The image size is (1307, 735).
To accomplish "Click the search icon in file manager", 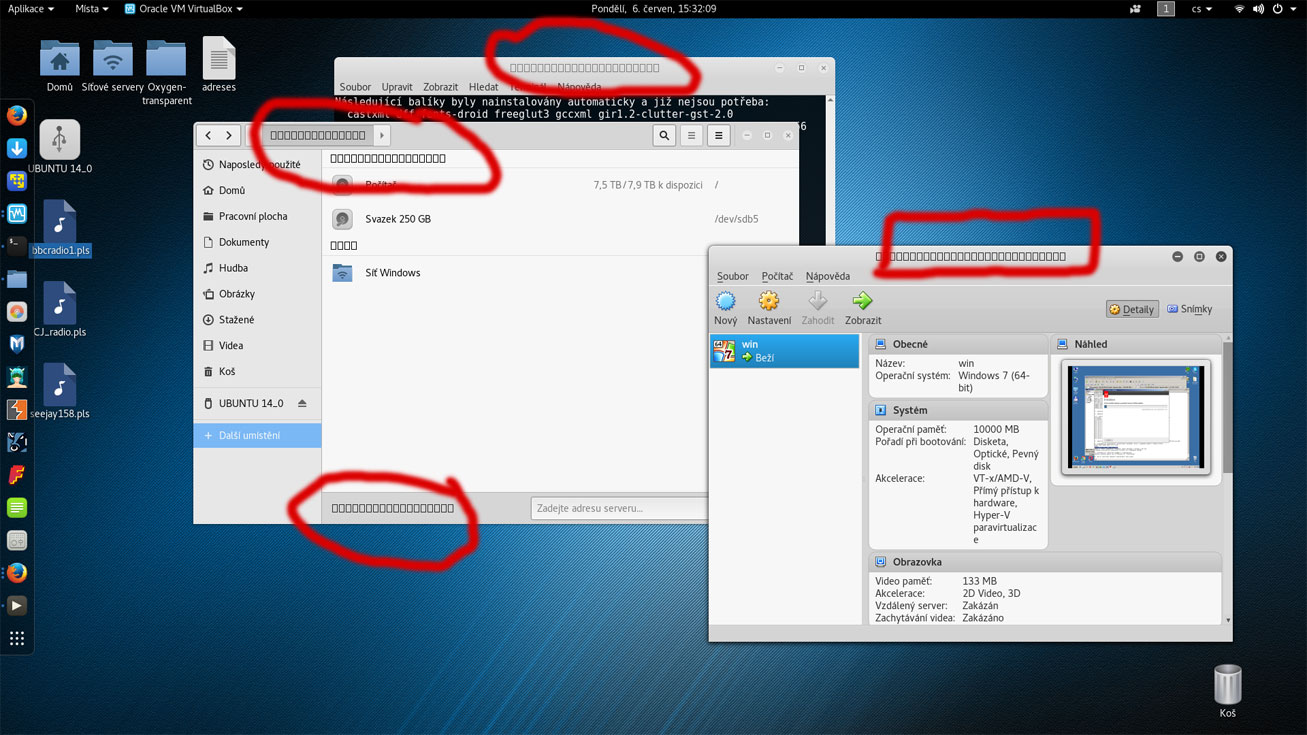I will coord(664,135).
